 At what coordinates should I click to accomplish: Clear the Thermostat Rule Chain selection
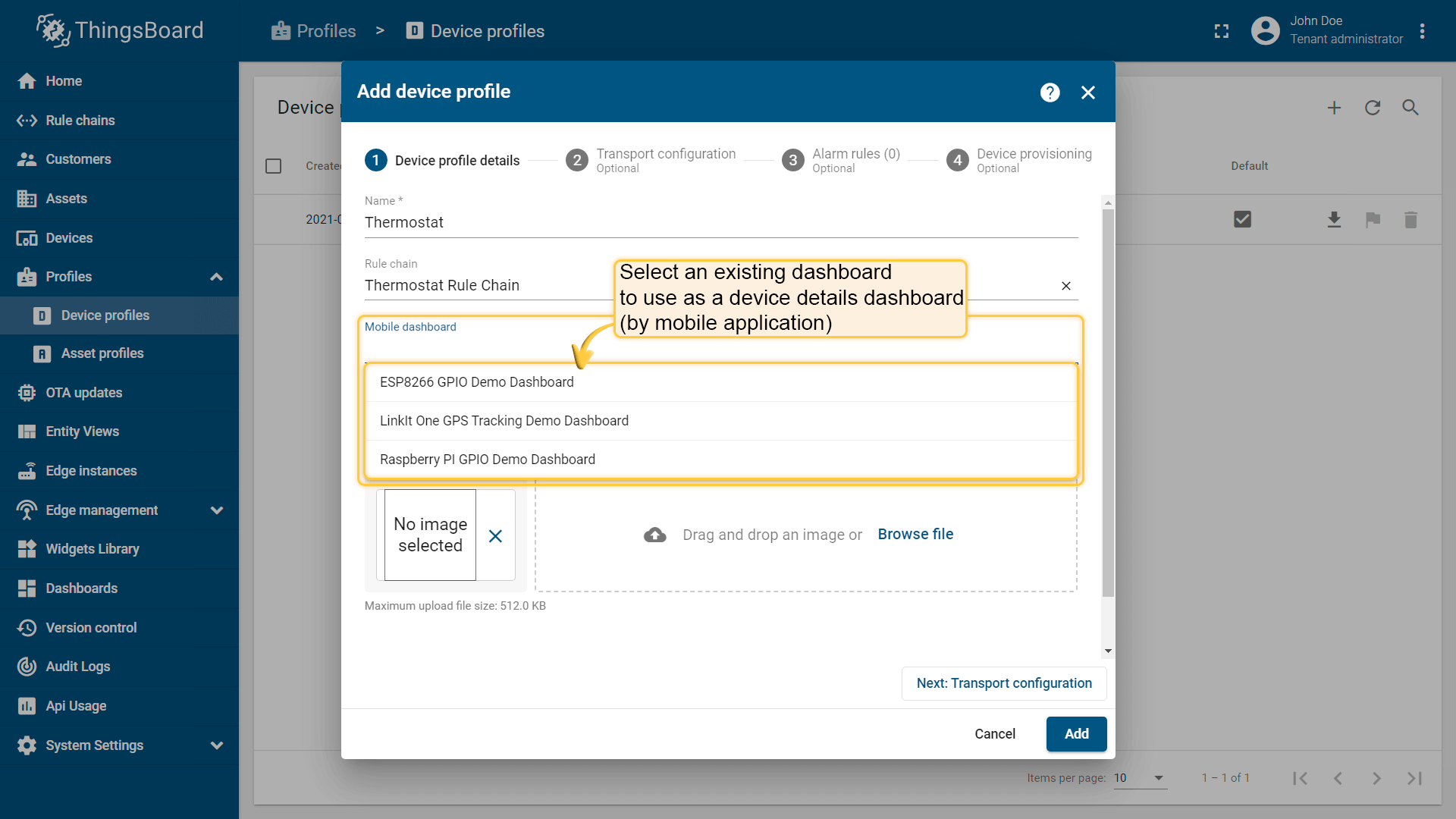click(x=1066, y=286)
